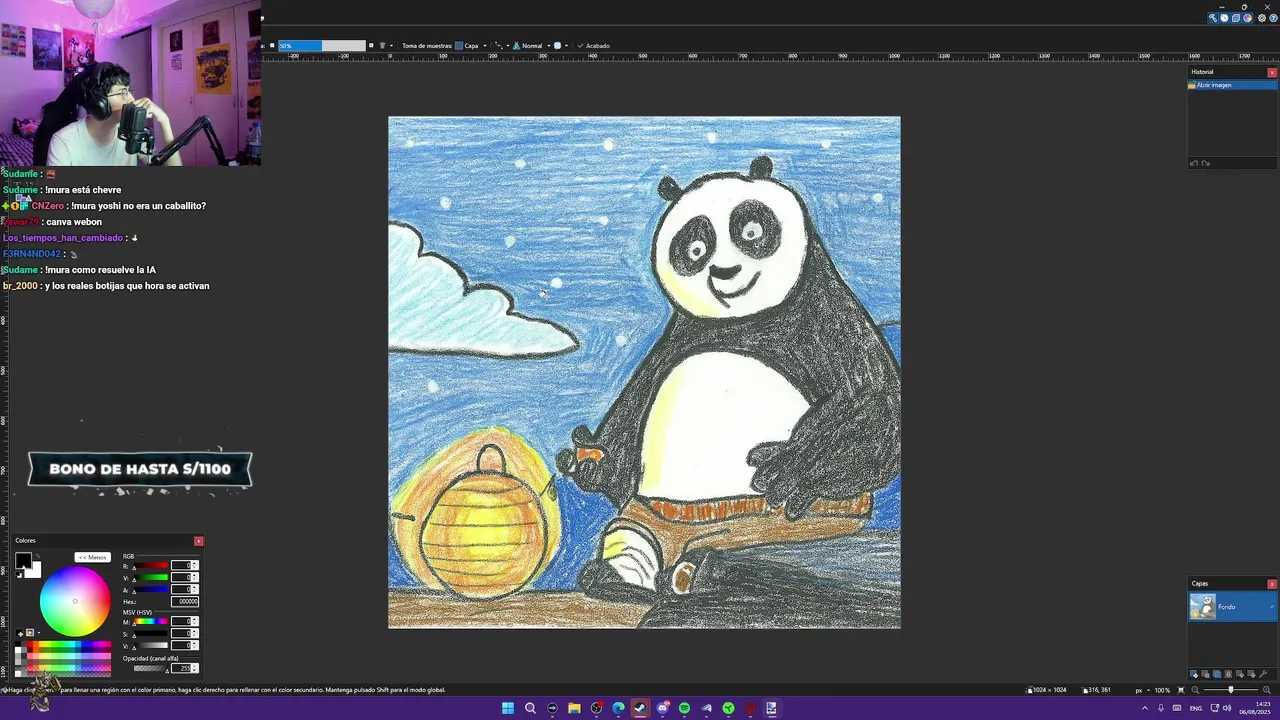Screen dimensions: 1280x720
Task: Show hidden tray icons chevron
Action: point(1145,708)
